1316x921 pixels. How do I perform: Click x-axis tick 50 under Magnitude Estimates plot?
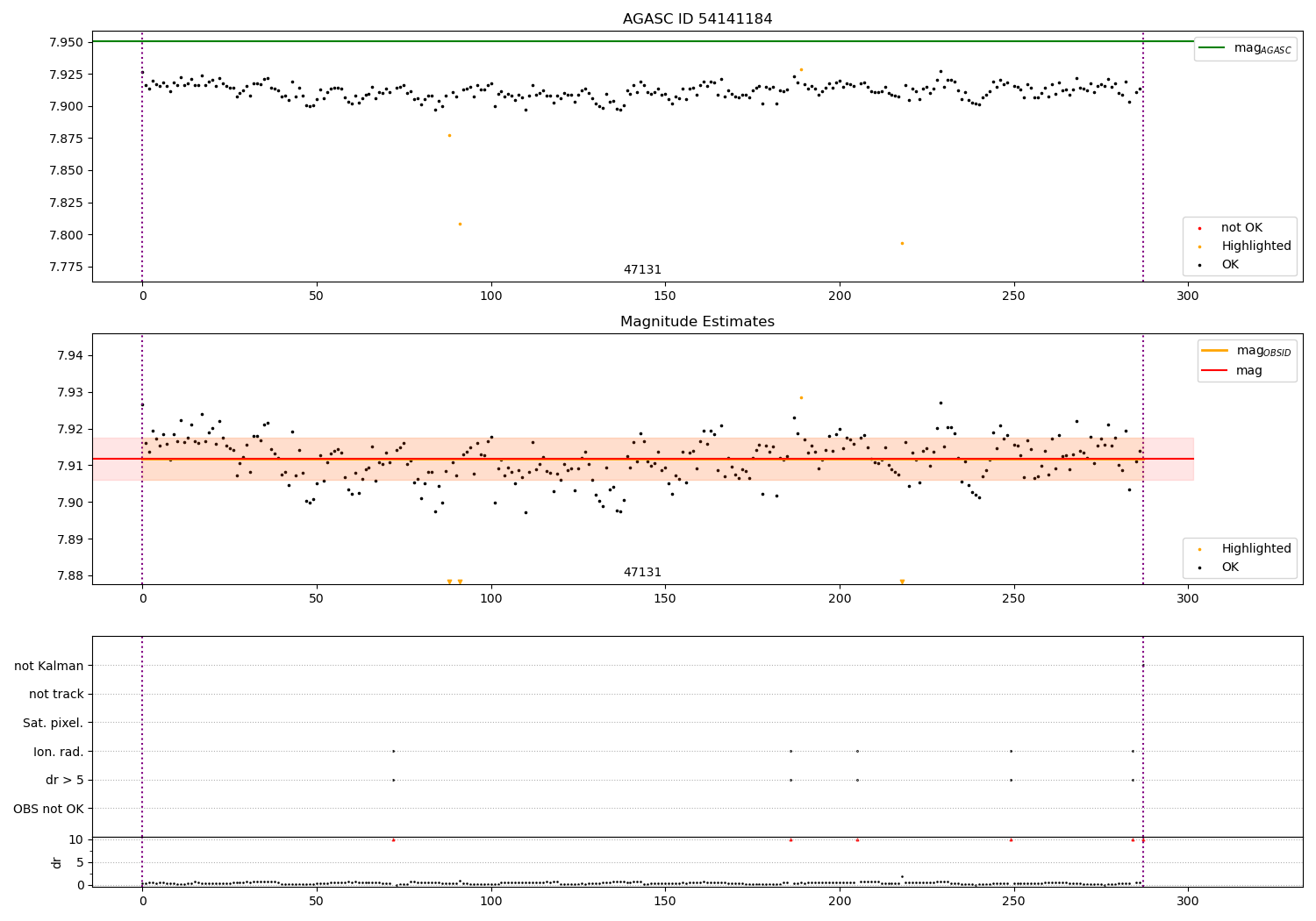[317, 598]
